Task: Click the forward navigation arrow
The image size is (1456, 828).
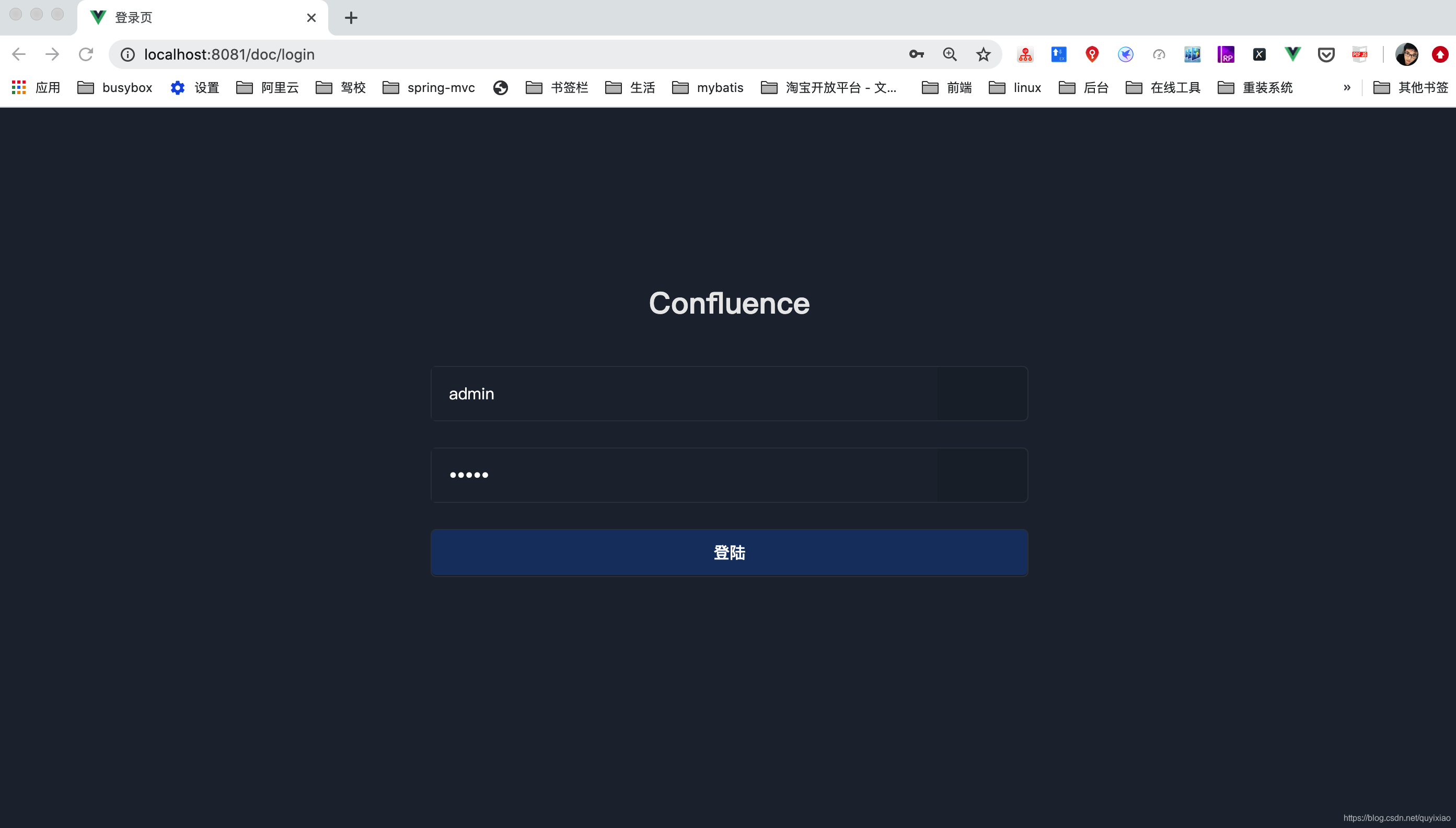Action: coord(52,54)
